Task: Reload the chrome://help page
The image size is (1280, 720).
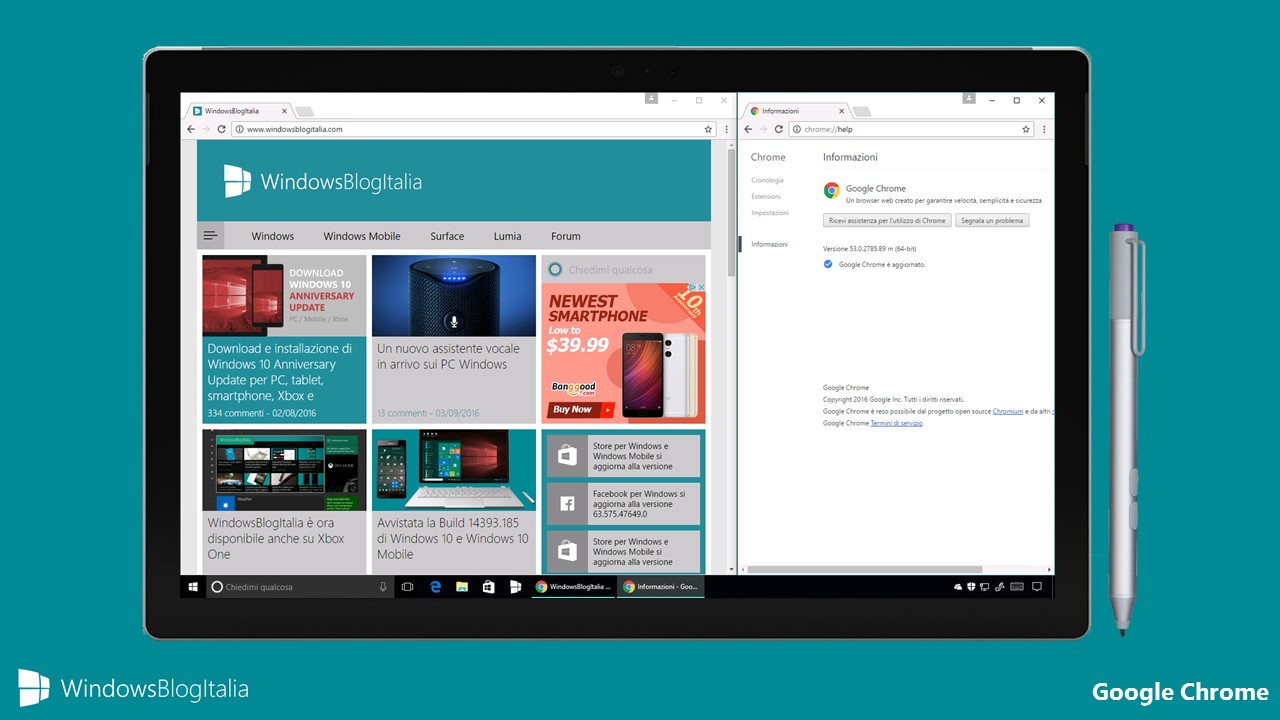Action: click(x=778, y=129)
